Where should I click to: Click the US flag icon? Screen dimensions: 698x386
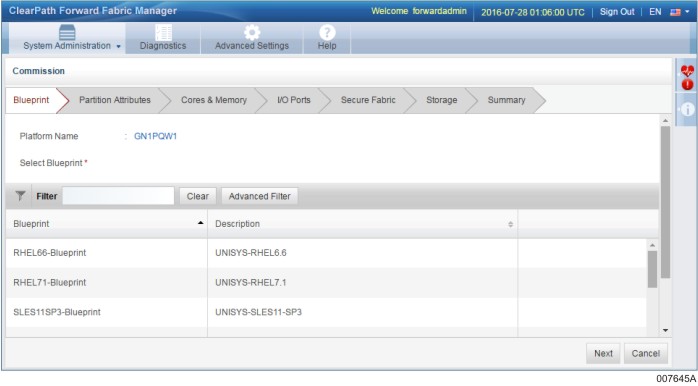(675, 12)
